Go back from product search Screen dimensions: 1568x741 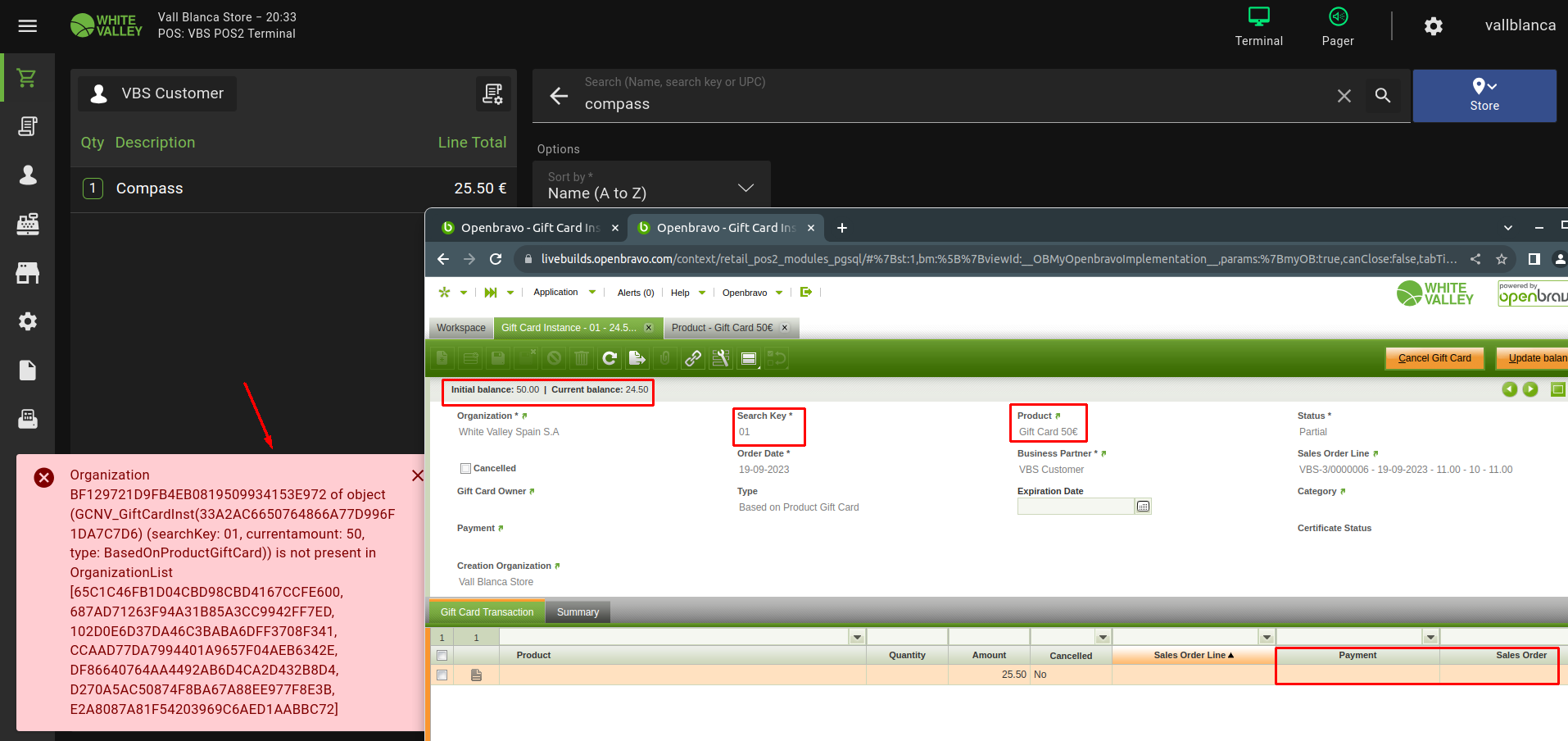559,96
